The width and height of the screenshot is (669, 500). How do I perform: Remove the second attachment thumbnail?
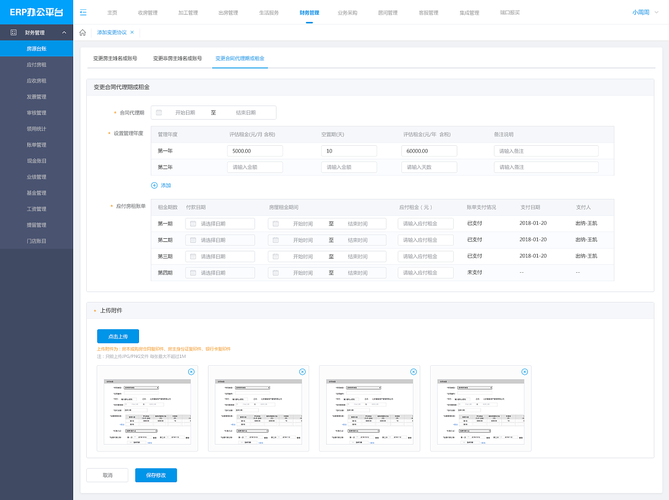pos(302,372)
